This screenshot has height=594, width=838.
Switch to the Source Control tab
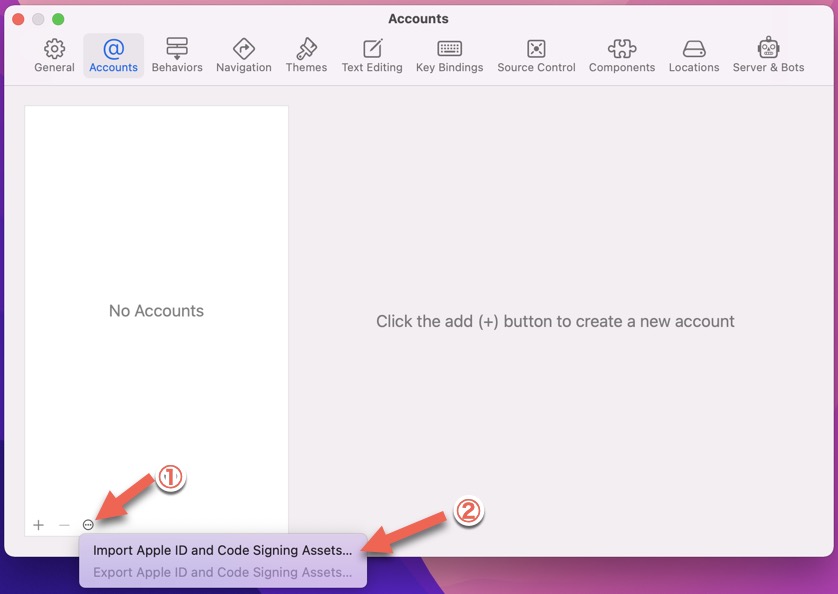click(x=536, y=56)
